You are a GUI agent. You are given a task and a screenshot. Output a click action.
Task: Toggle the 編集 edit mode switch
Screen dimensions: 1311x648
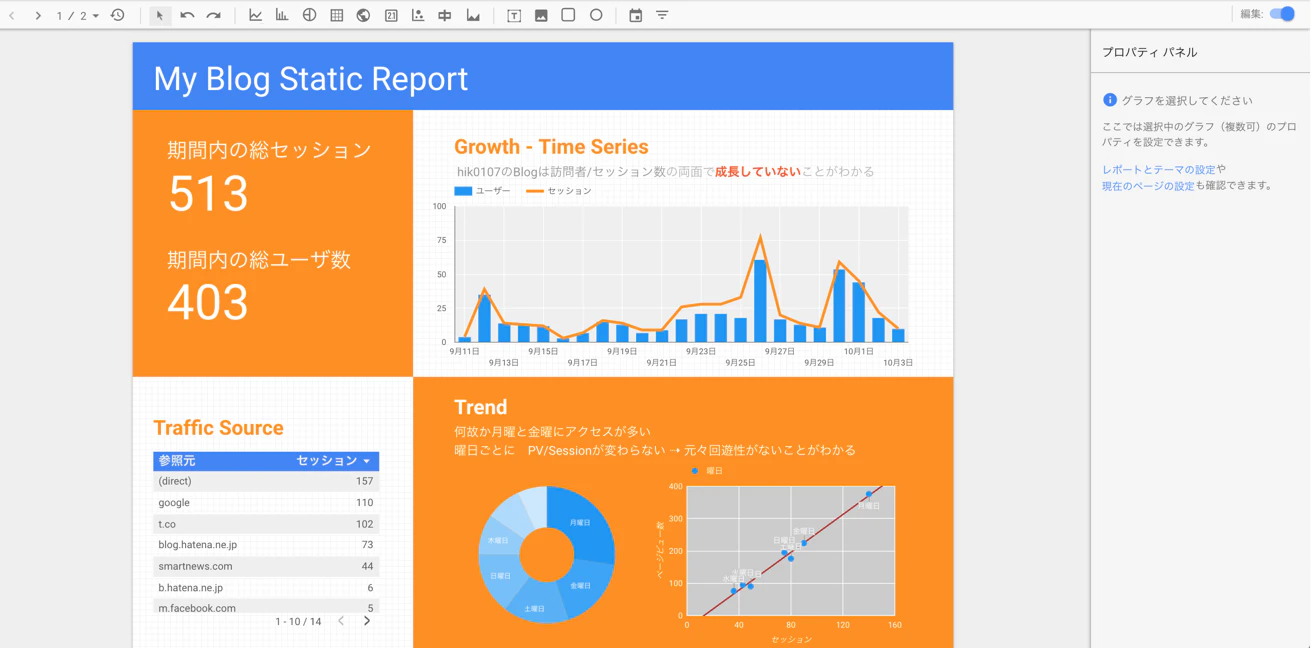[1282, 14]
